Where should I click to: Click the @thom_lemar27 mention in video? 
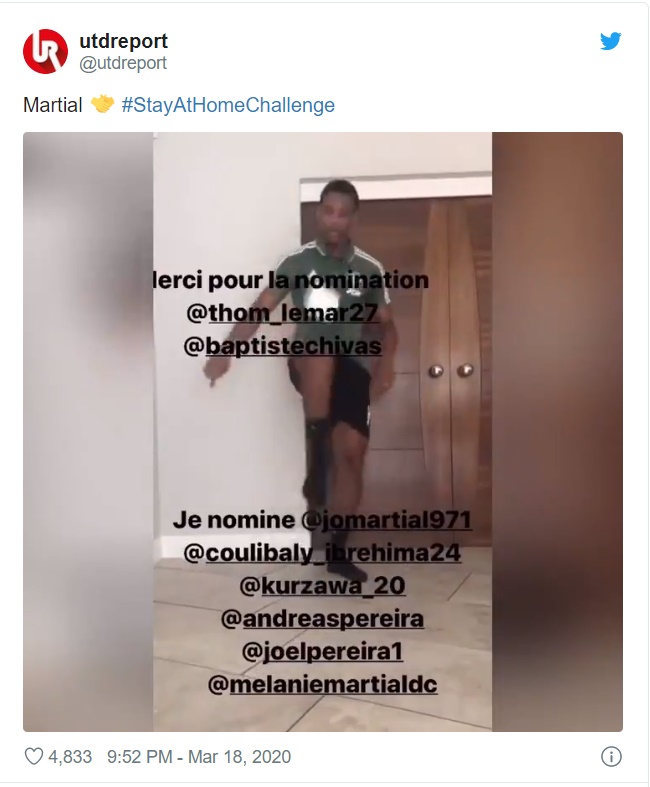coord(282,313)
